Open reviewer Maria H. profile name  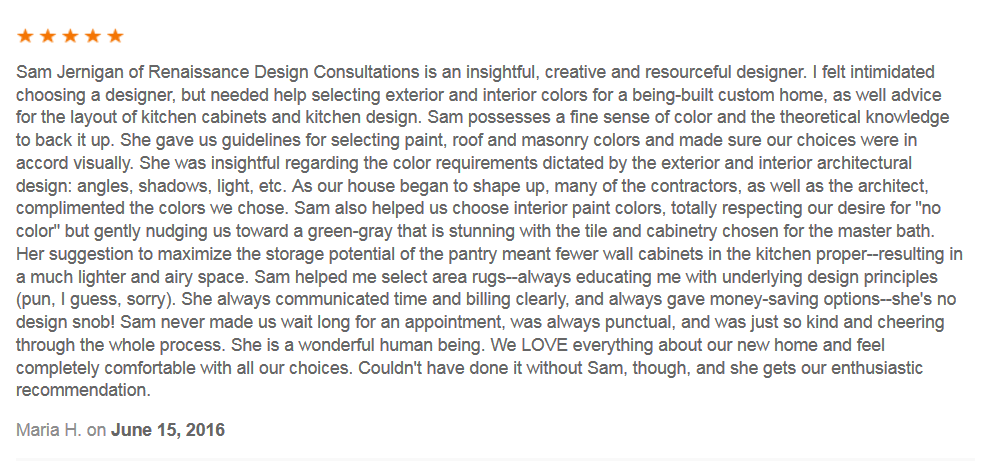click(49, 430)
